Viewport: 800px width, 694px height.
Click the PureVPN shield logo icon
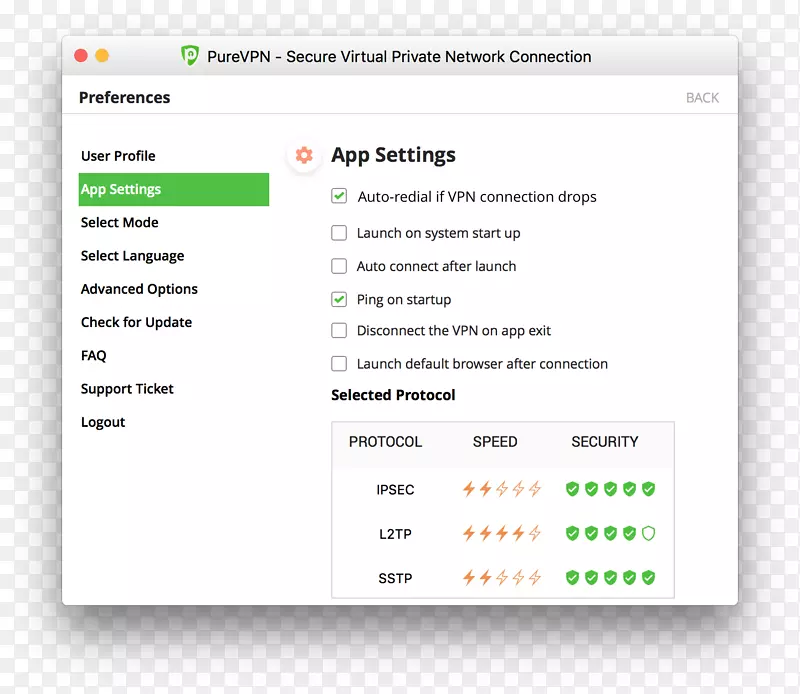coord(189,56)
